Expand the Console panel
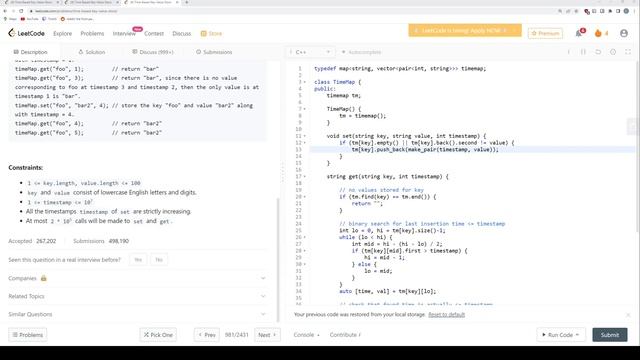The height and width of the screenshot is (360, 640). click(x=307, y=335)
